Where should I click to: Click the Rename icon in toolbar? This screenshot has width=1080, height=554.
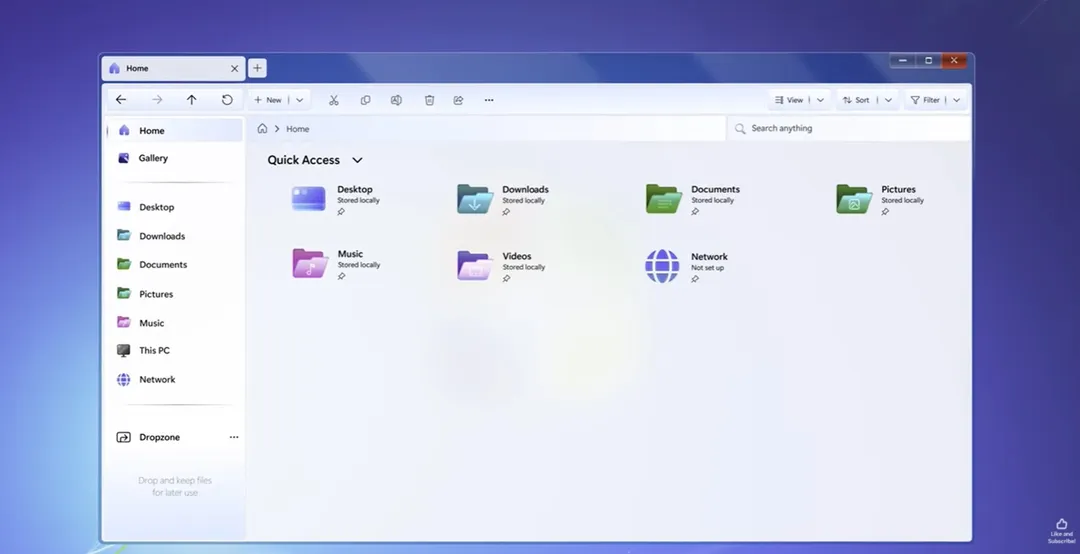[396, 100]
